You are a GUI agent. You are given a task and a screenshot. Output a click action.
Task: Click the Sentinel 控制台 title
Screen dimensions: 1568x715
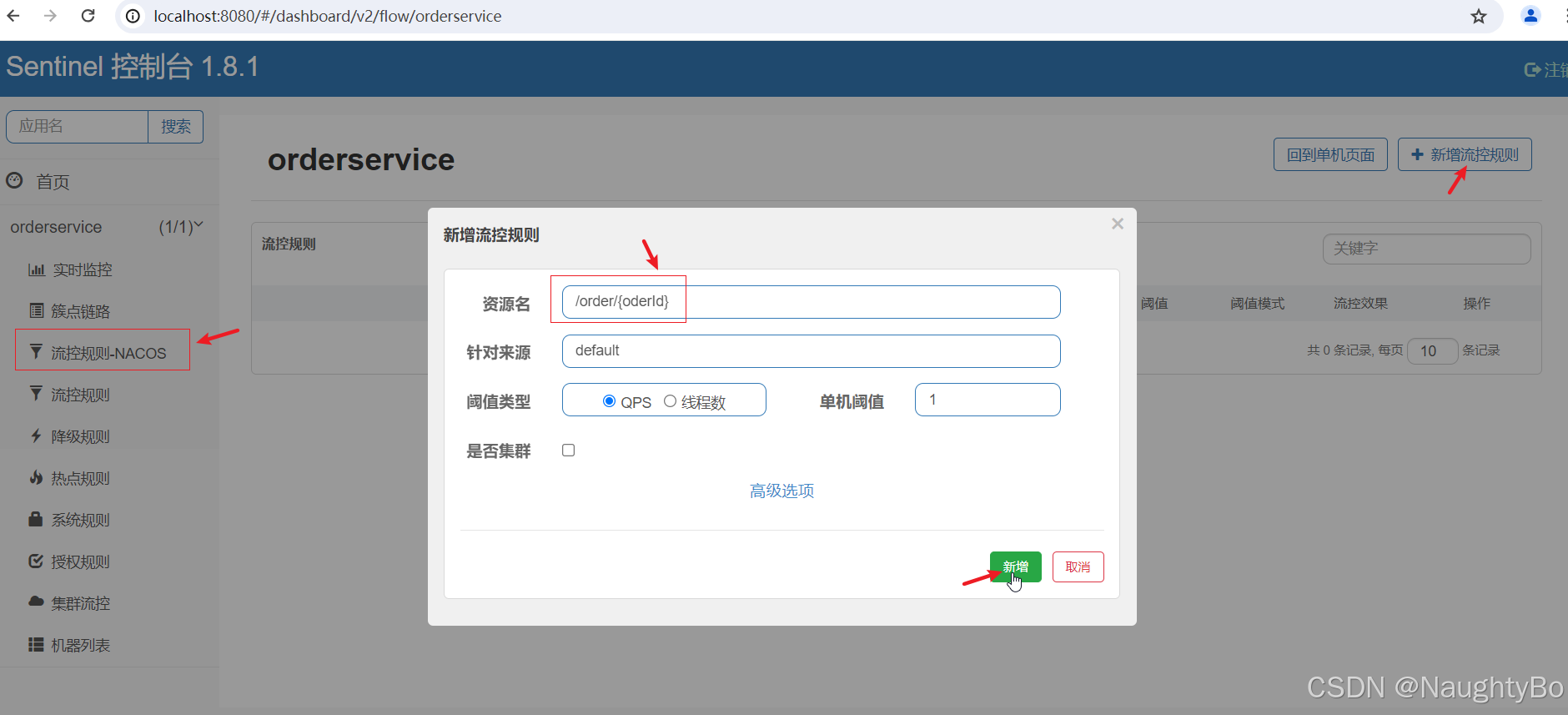[x=133, y=67]
